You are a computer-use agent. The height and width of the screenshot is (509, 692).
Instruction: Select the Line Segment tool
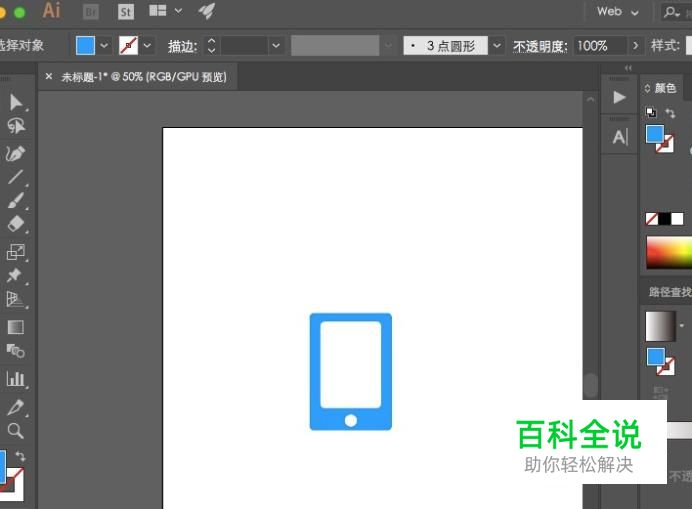(15, 177)
